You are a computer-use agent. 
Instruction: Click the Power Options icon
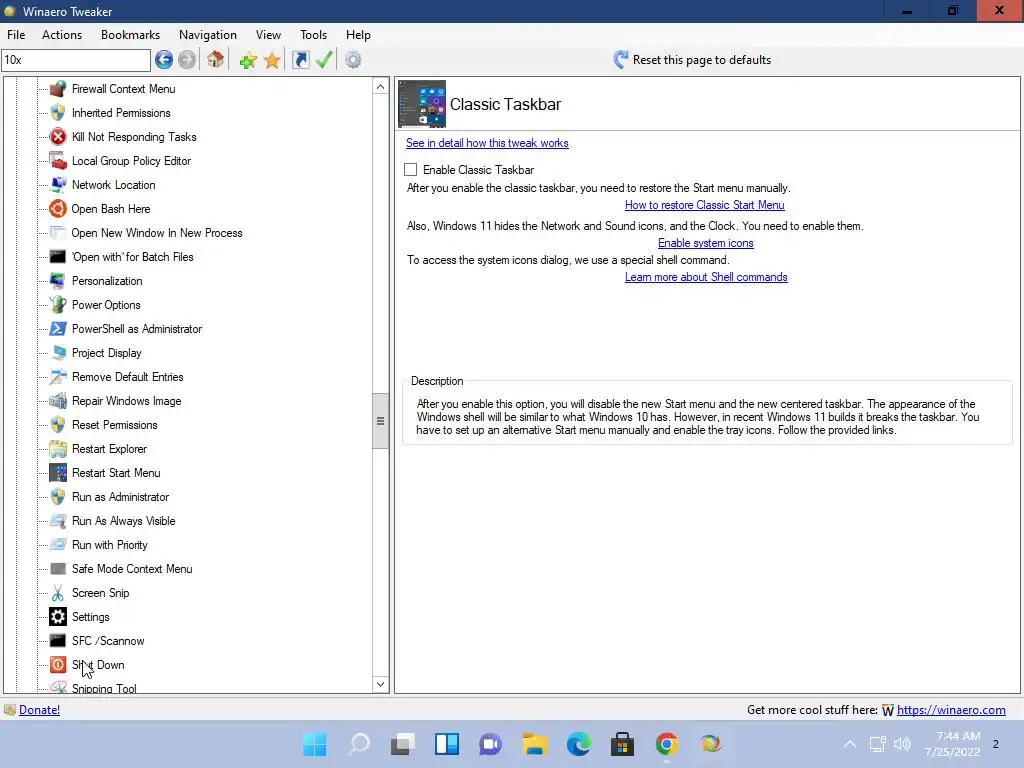click(x=58, y=305)
